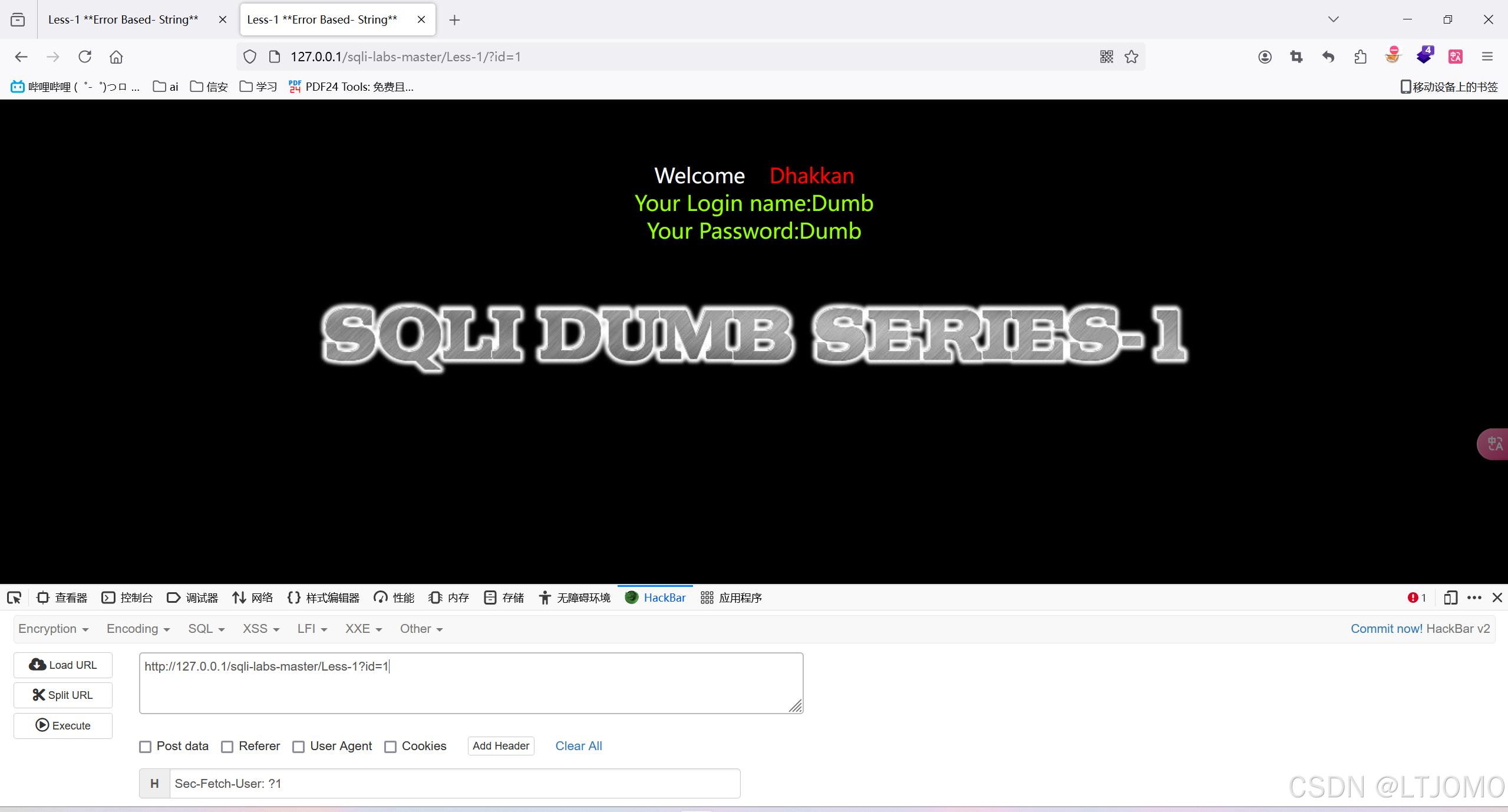This screenshot has height=812, width=1508.
Task: Open the 信安 bookmarks folder
Action: (x=209, y=87)
